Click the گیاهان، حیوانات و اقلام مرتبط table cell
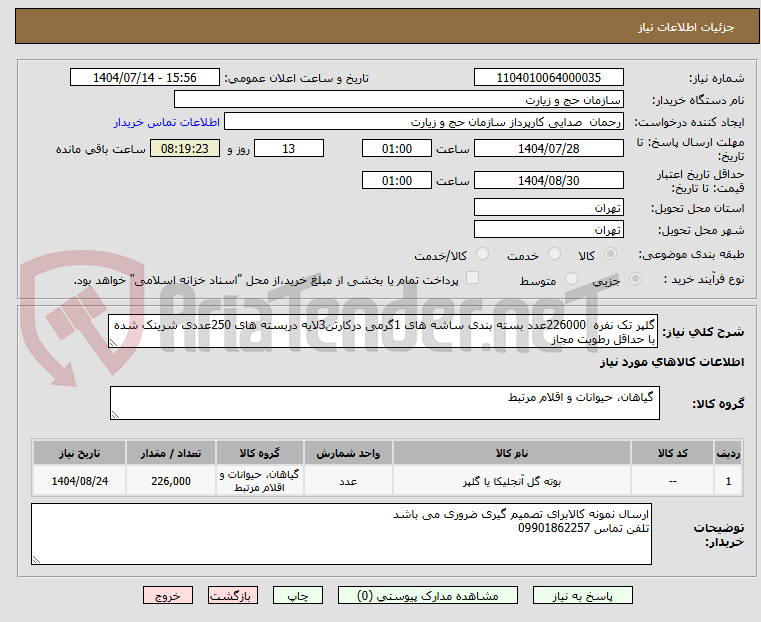Screen dimensions: 761x622 coord(260,481)
